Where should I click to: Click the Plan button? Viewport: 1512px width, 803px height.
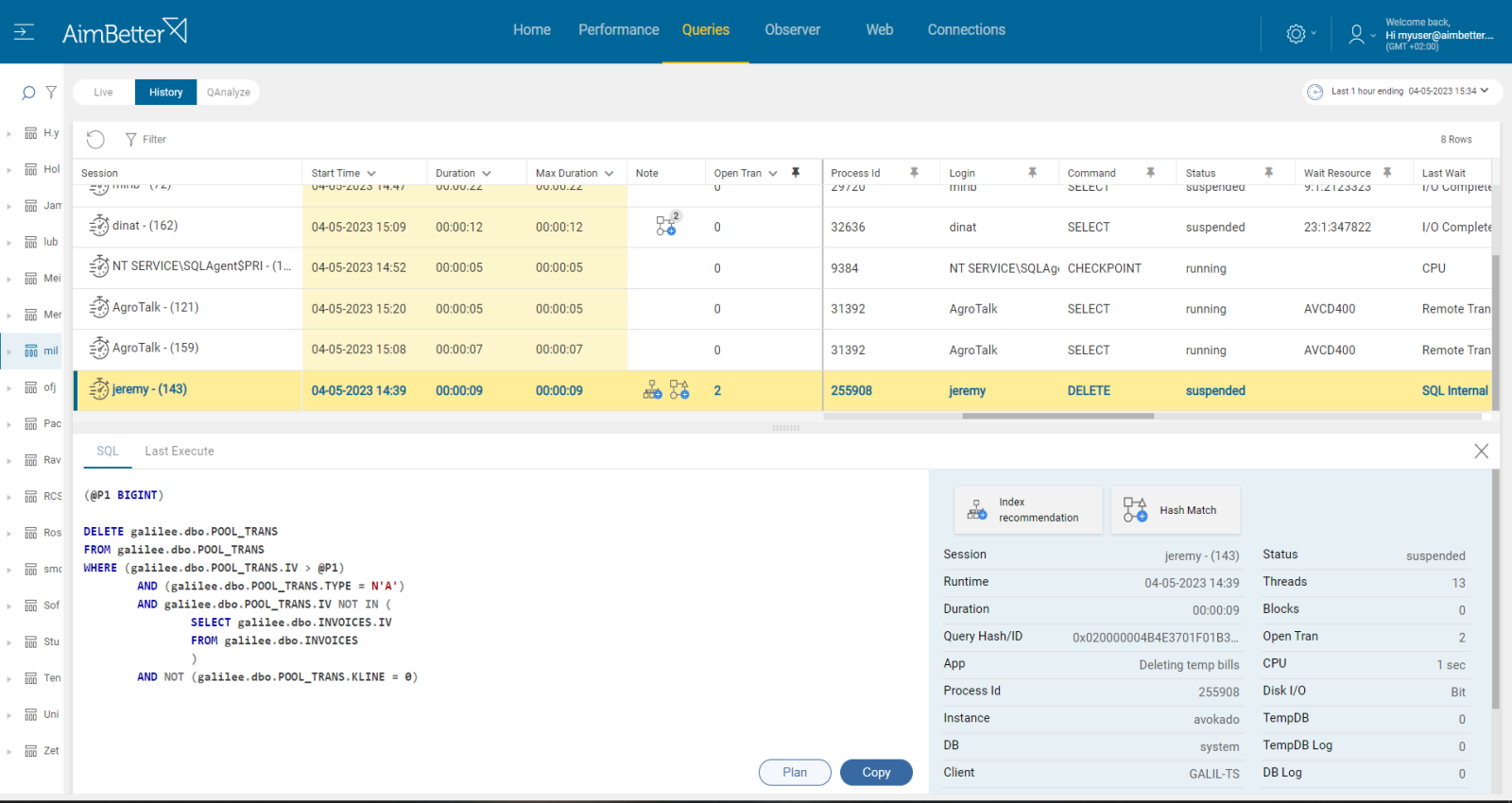[x=795, y=773]
